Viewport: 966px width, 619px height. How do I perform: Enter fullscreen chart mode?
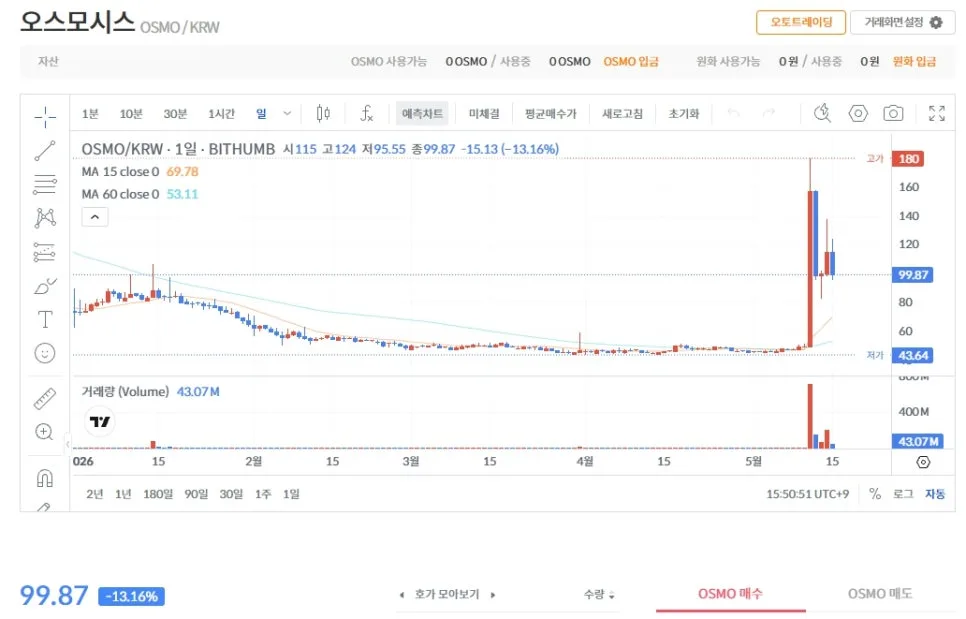(x=937, y=113)
